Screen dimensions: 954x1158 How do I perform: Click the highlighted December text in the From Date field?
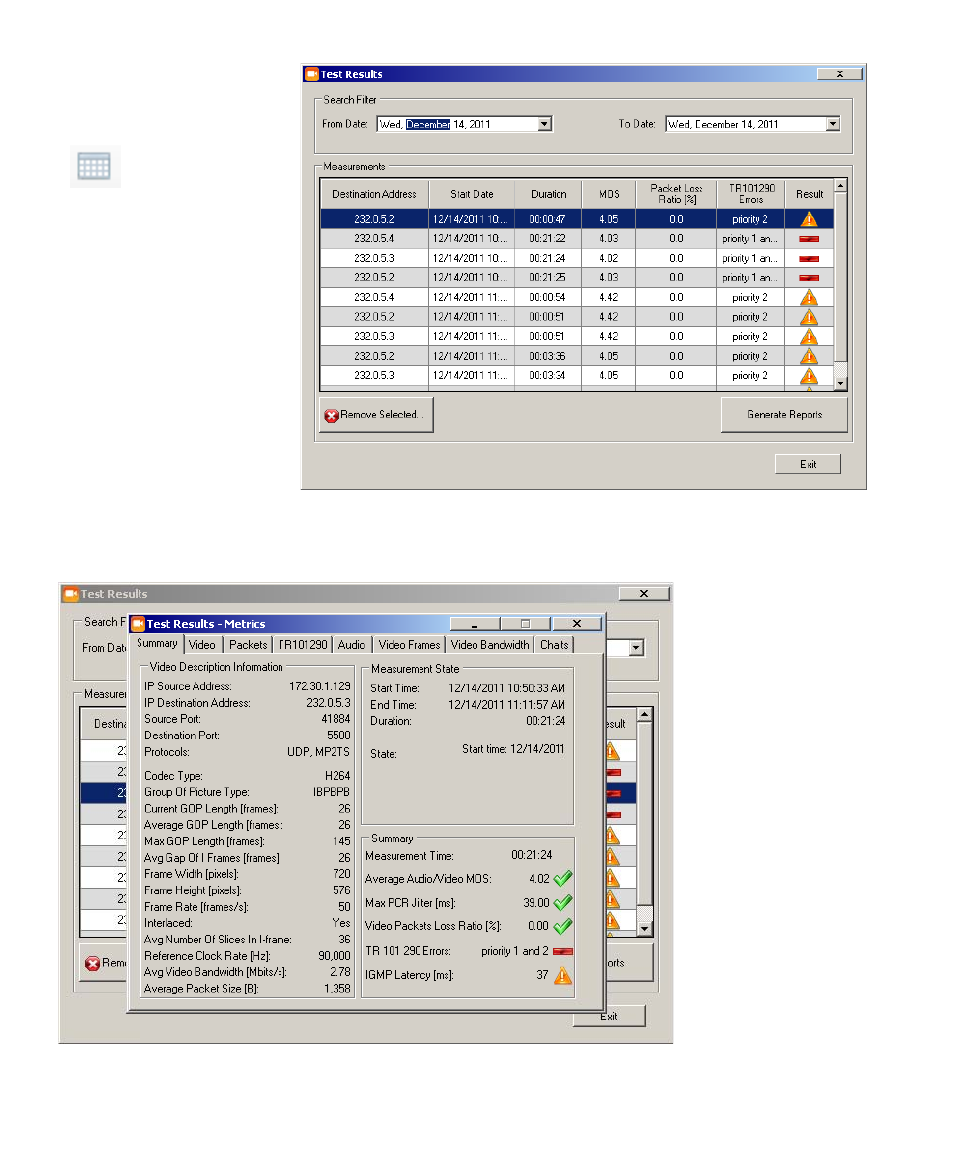point(428,124)
